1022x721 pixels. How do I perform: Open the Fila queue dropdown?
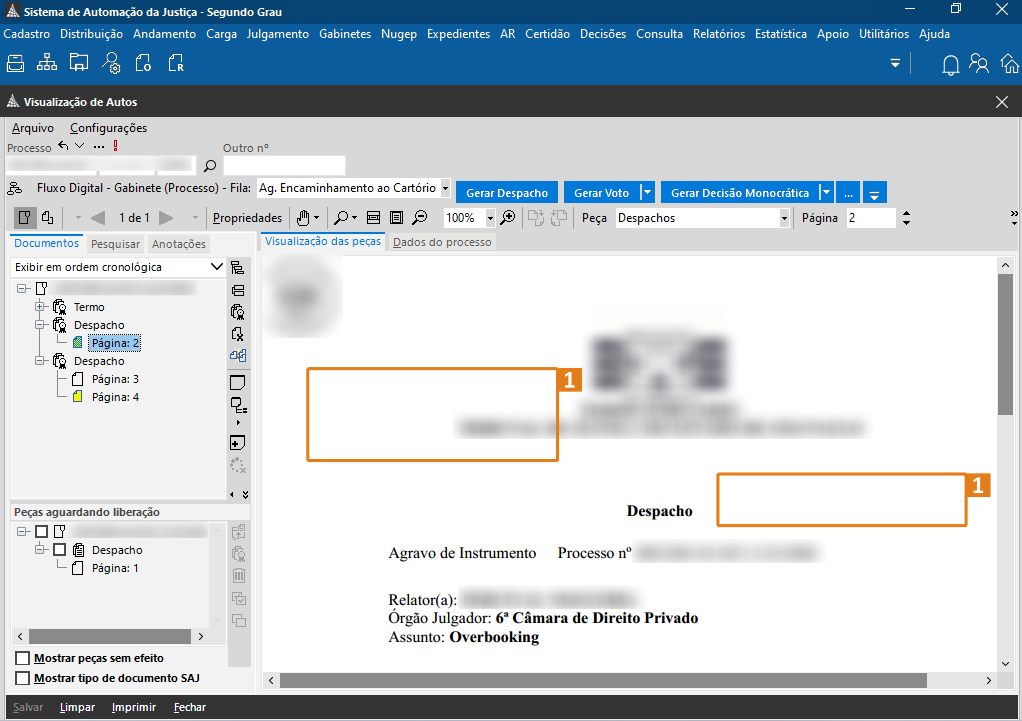tap(445, 188)
